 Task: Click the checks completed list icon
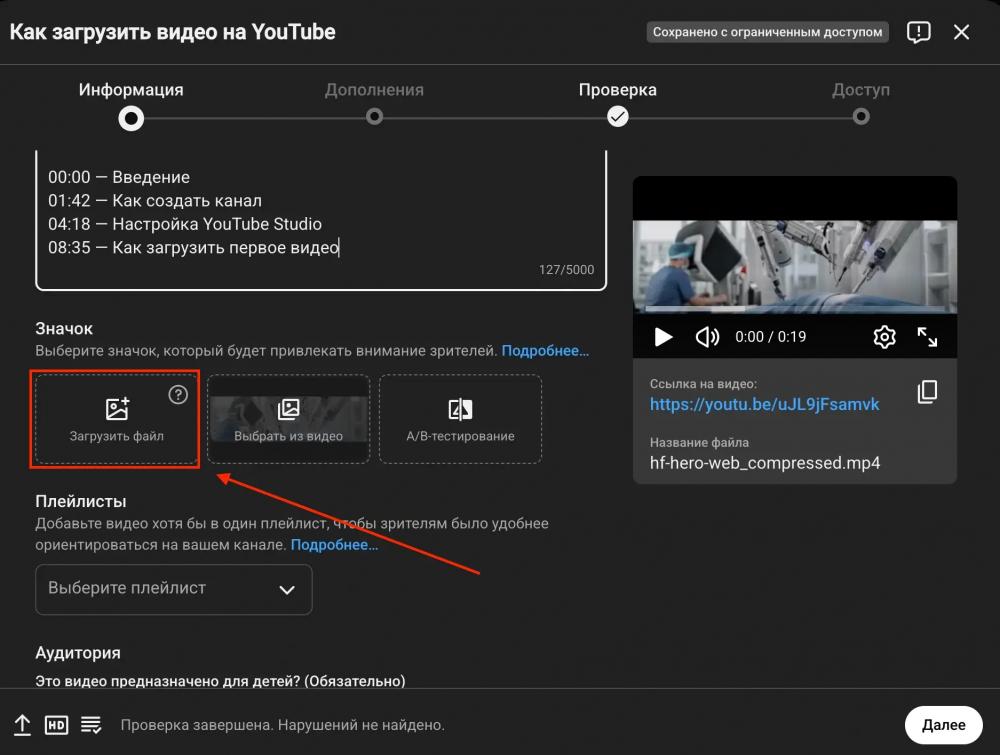pos(91,725)
